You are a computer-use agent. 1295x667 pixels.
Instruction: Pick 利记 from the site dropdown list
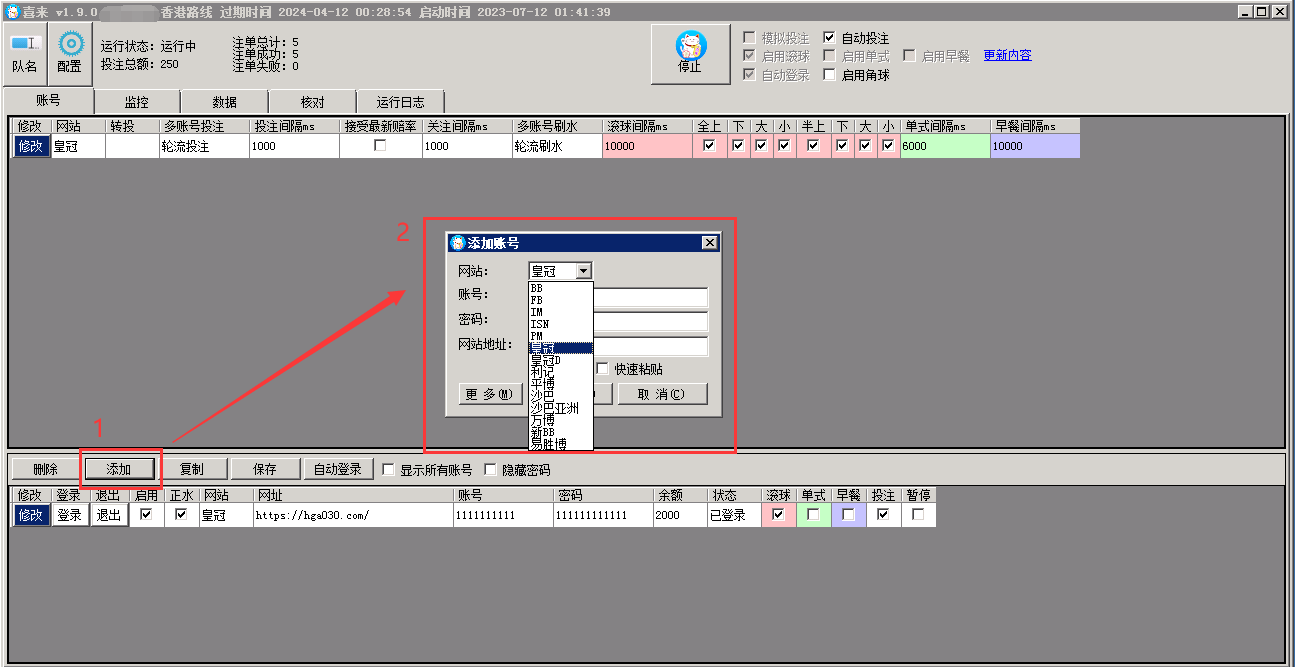pos(561,372)
